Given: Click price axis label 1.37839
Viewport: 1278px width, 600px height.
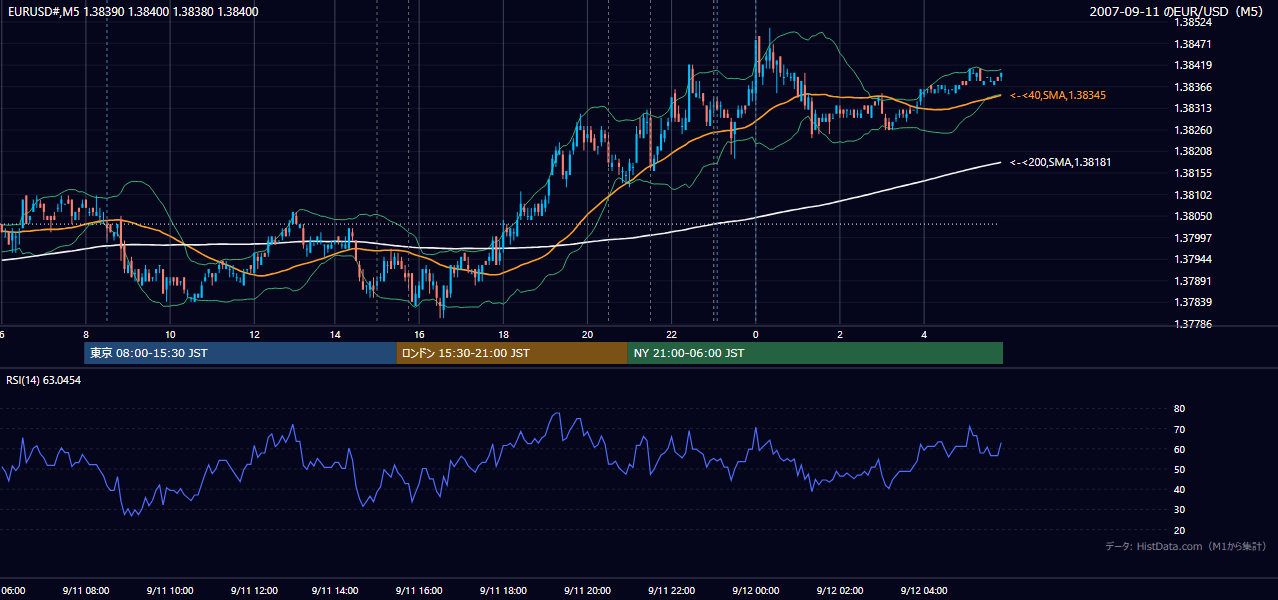Looking at the screenshot, I should coord(1193,302).
